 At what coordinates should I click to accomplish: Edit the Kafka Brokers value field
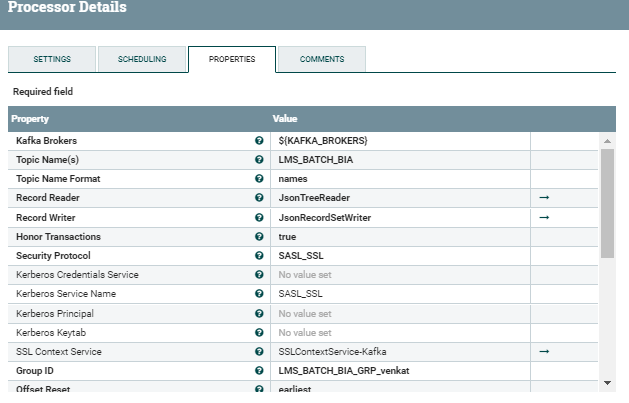[x=400, y=141]
